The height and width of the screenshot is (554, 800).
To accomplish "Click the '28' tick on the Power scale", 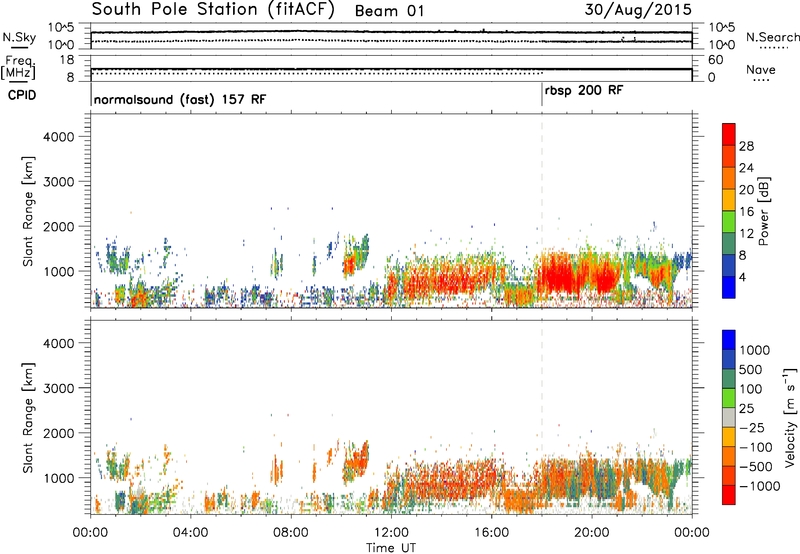I will (x=746, y=146).
